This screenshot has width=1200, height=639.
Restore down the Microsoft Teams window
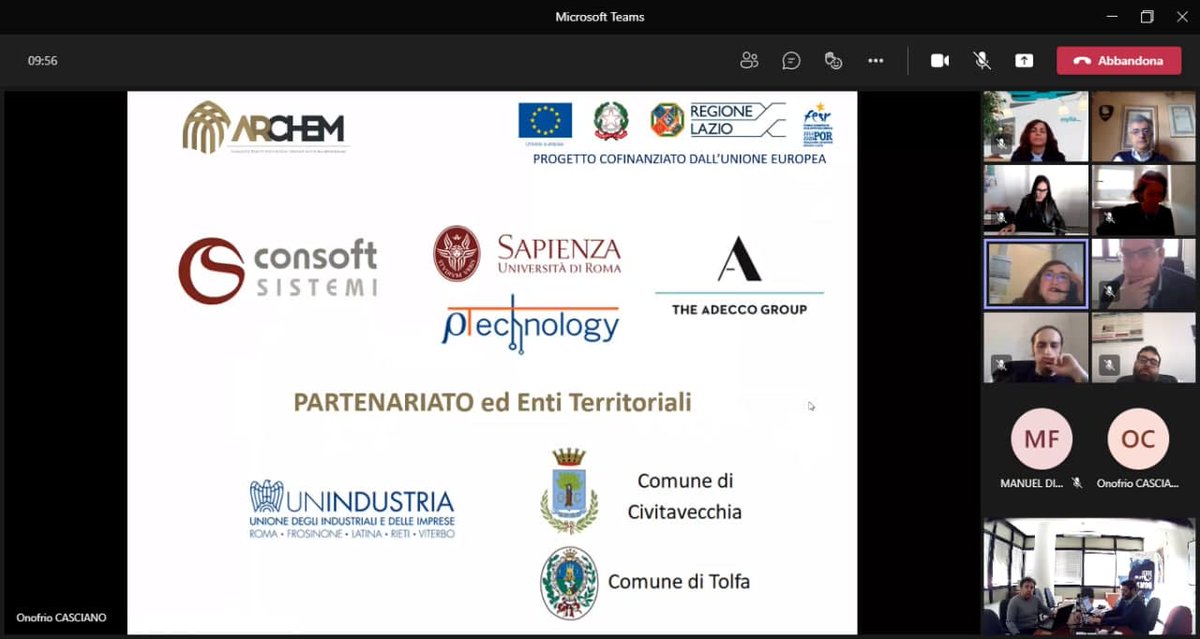pos(1147,17)
